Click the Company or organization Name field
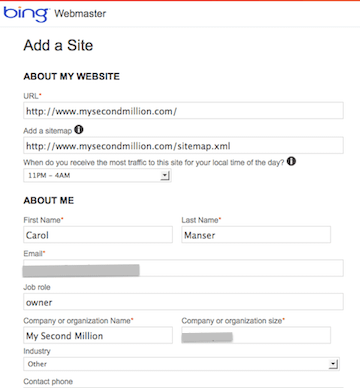The image size is (360, 388). pyautogui.click(x=98, y=335)
